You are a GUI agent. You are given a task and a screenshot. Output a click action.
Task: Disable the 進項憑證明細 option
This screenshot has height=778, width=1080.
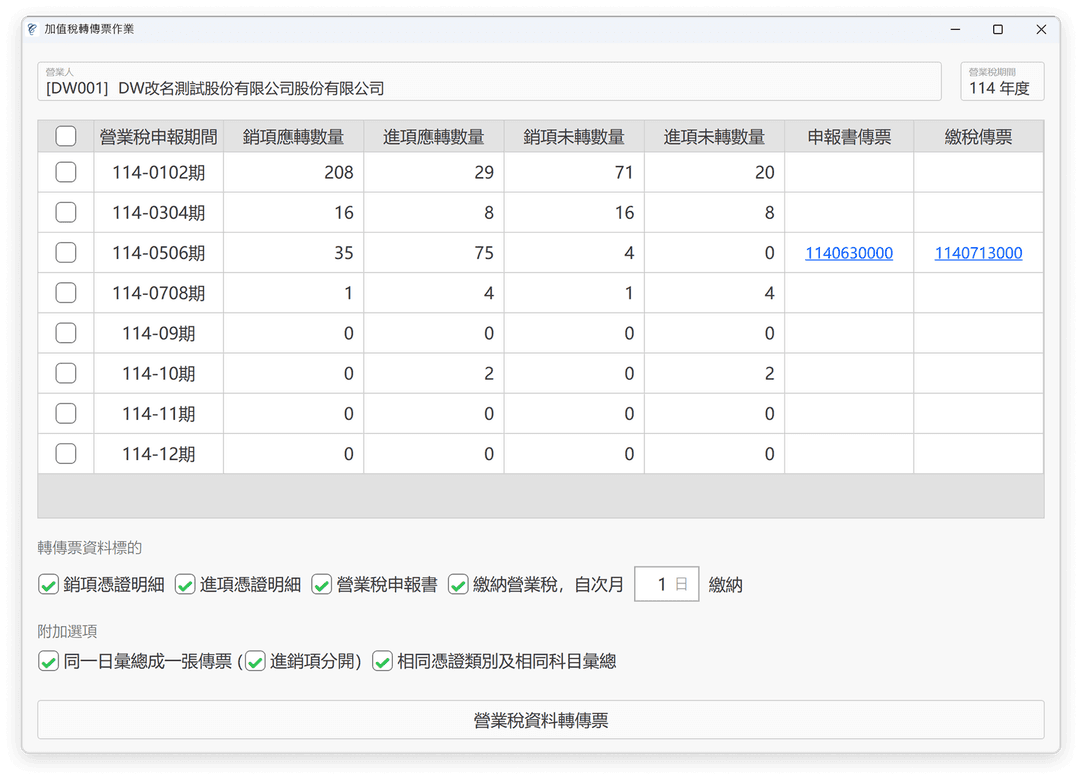[x=185, y=584]
